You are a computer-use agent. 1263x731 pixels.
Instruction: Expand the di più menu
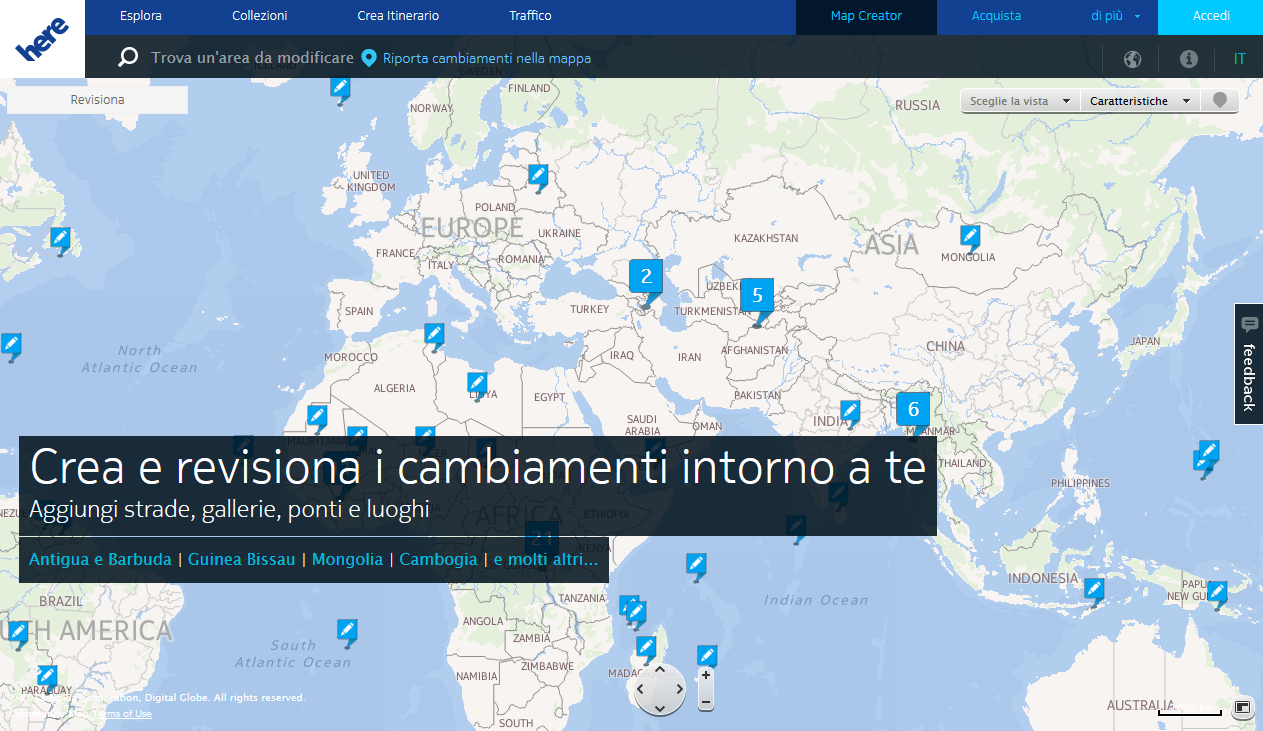coord(1115,16)
